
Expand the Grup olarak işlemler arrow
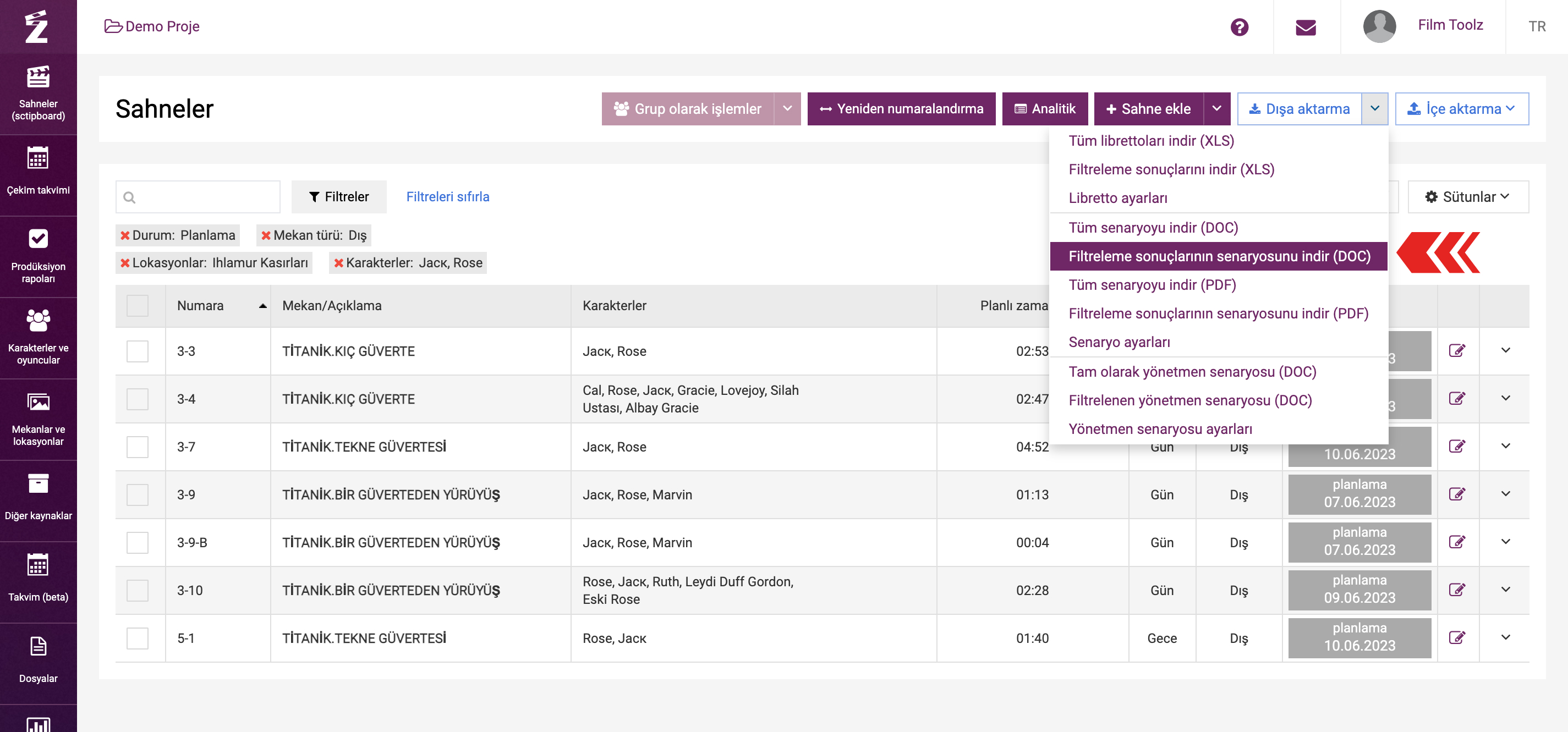(x=787, y=109)
